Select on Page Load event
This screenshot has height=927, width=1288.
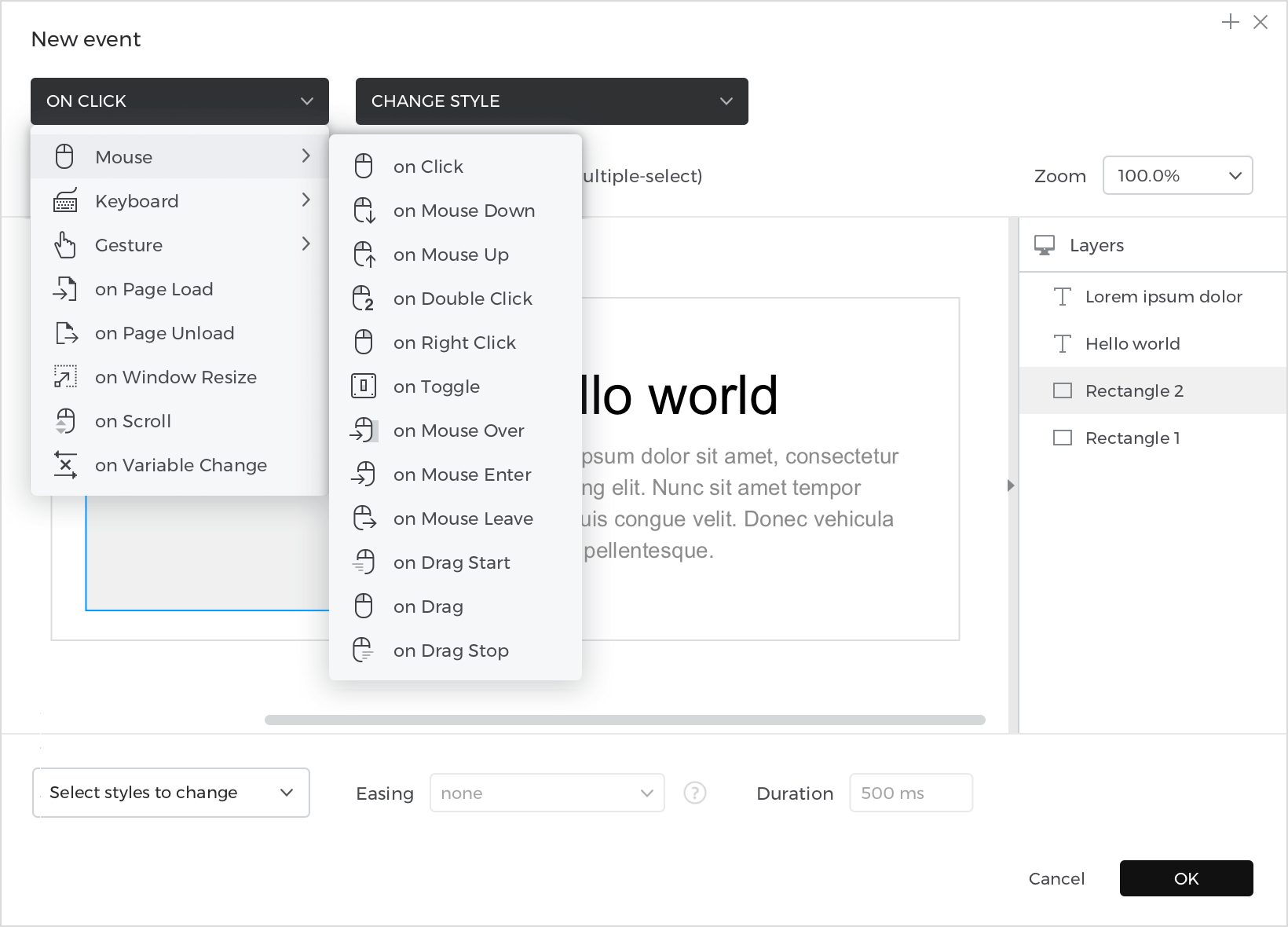click(180, 289)
